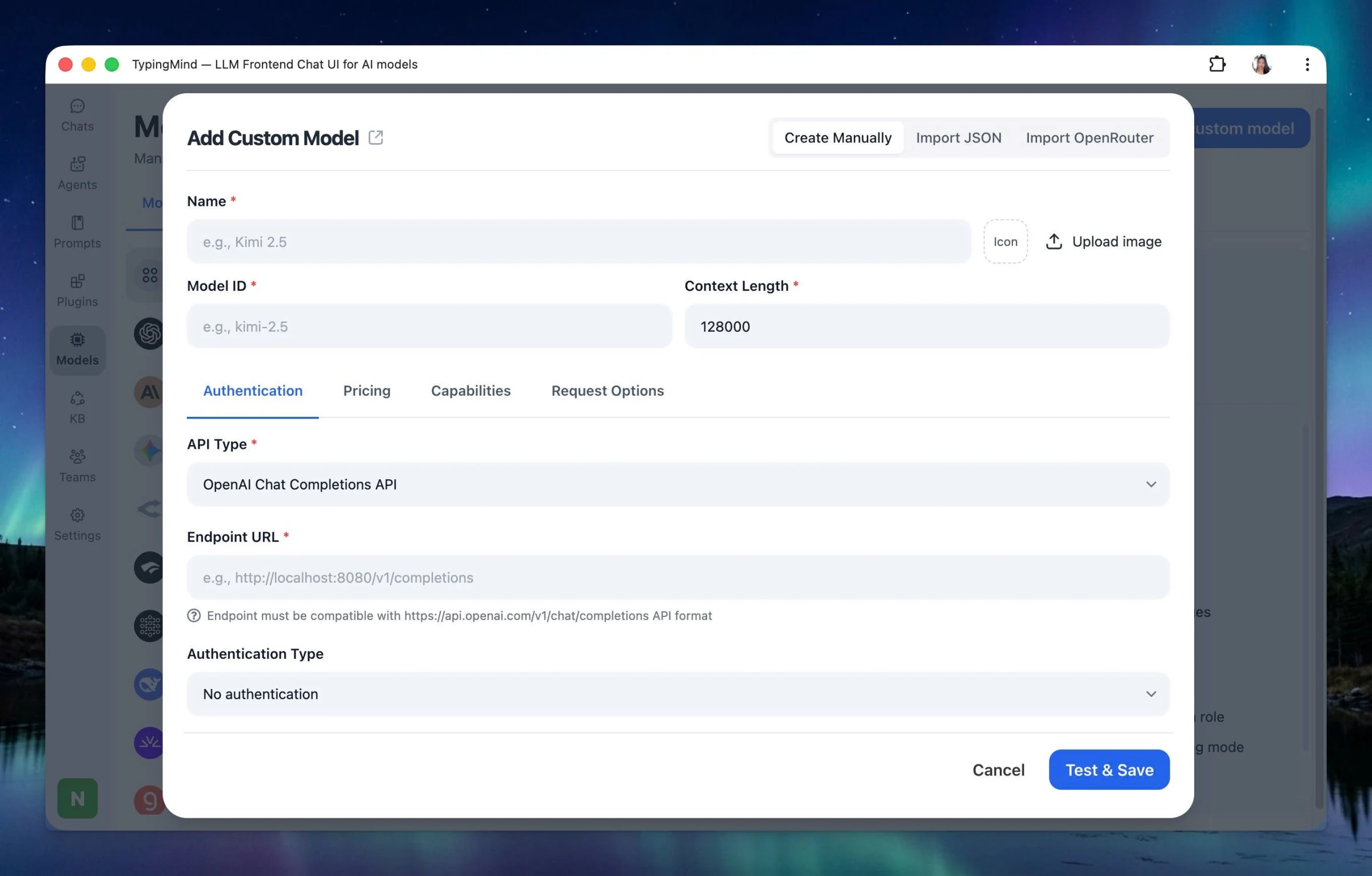The image size is (1372, 876).
Task: Click the macOS green fullscreen button
Action: click(112, 64)
